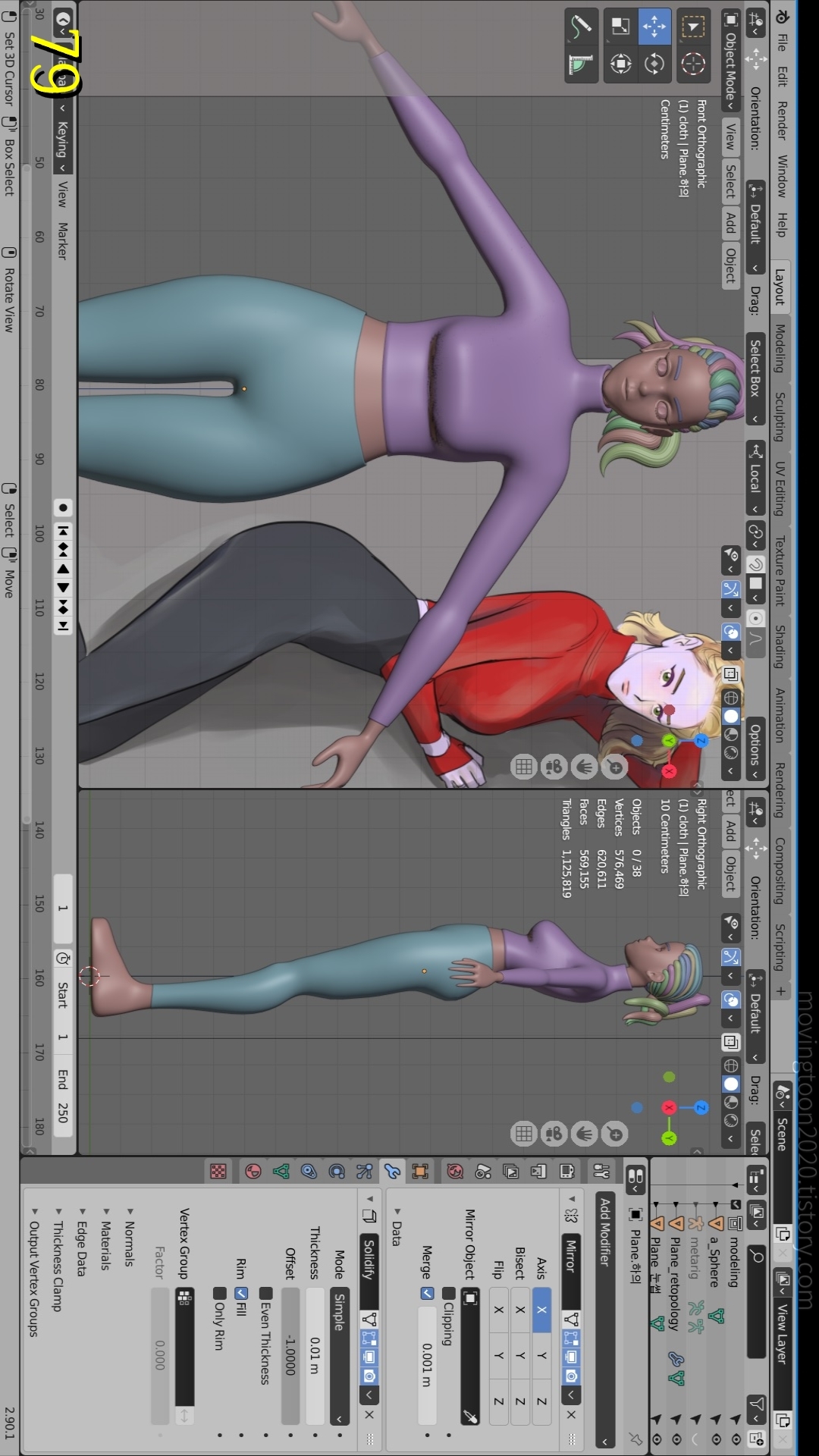Screen dimensions: 819x1456
Task: Click zoom view button in right viewport
Action: pyautogui.click(x=614, y=1134)
